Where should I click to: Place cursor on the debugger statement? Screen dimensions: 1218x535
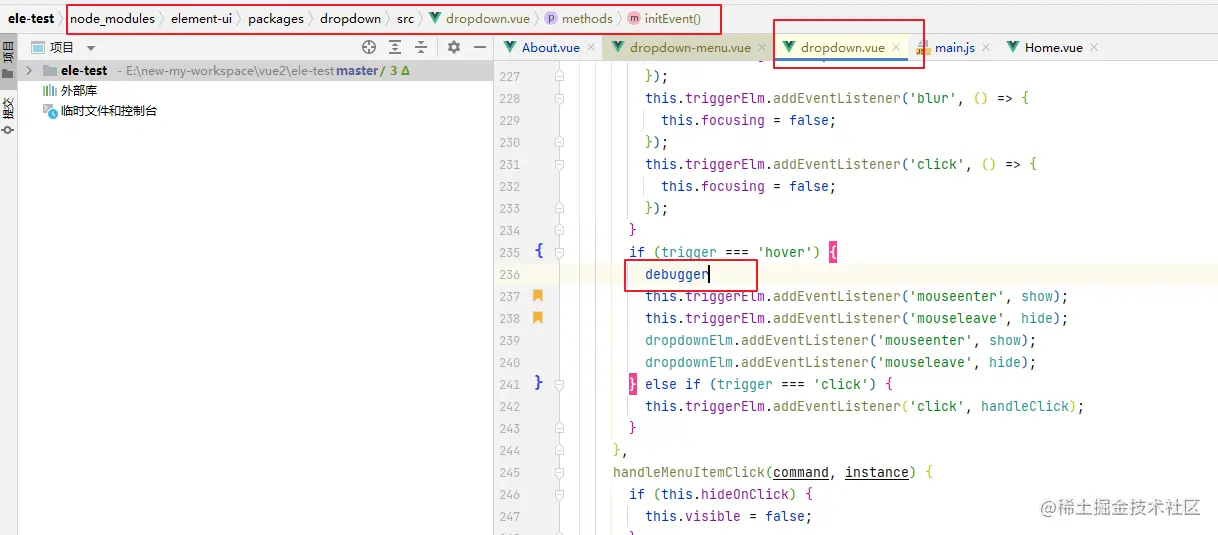tap(677, 274)
